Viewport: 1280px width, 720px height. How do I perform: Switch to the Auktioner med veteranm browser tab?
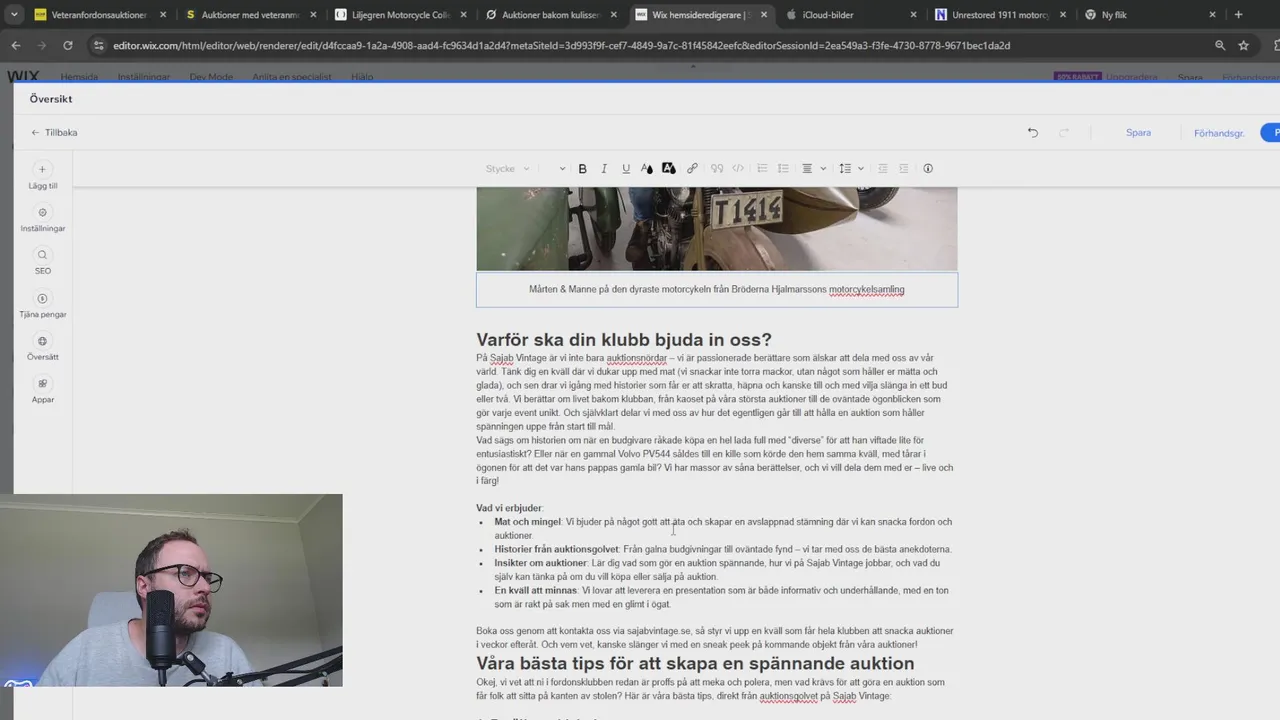pyautogui.click(x=250, y=15)
